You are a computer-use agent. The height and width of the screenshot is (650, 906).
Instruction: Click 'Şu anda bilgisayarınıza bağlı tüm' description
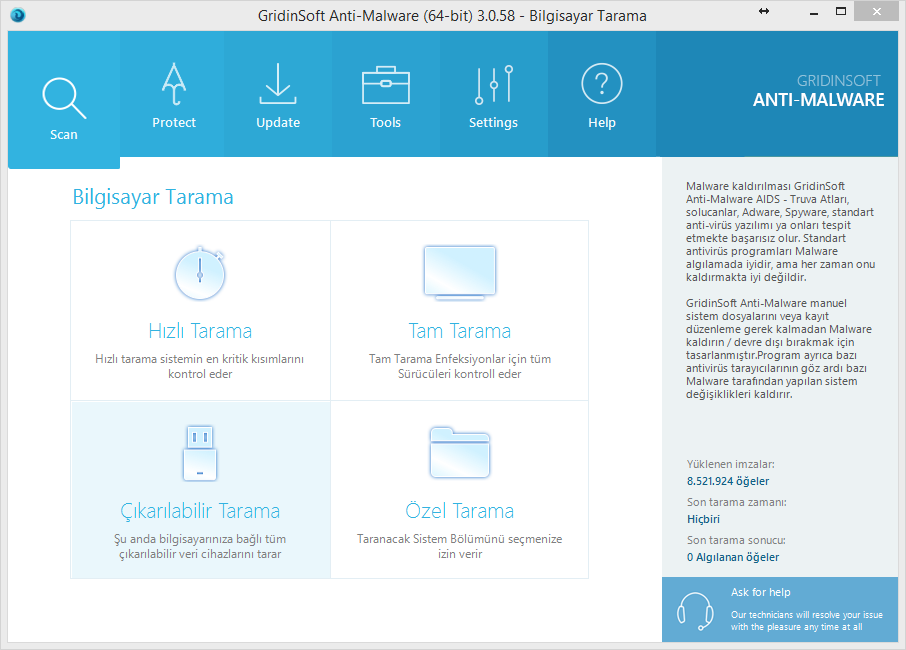pyautogui.click(x=200, y=546)
